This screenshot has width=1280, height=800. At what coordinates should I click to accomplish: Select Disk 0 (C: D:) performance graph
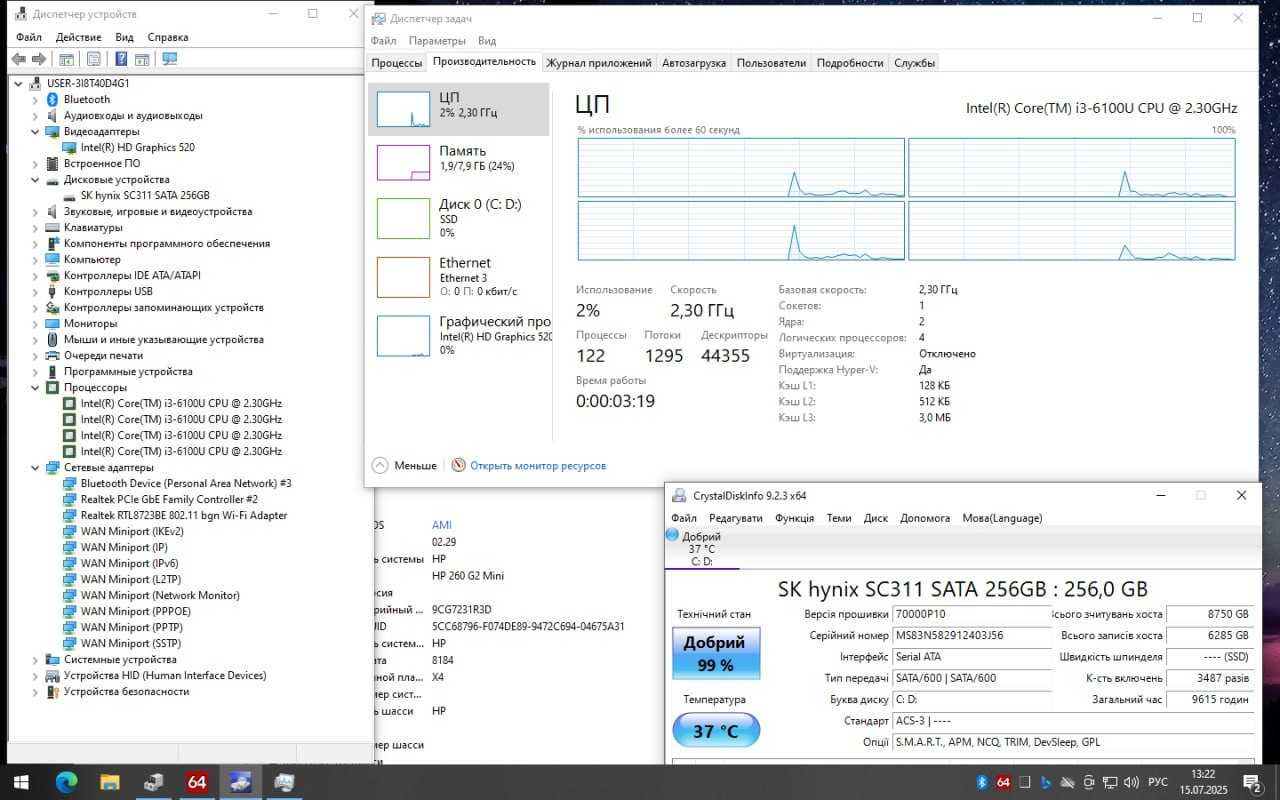click(403, 218)
